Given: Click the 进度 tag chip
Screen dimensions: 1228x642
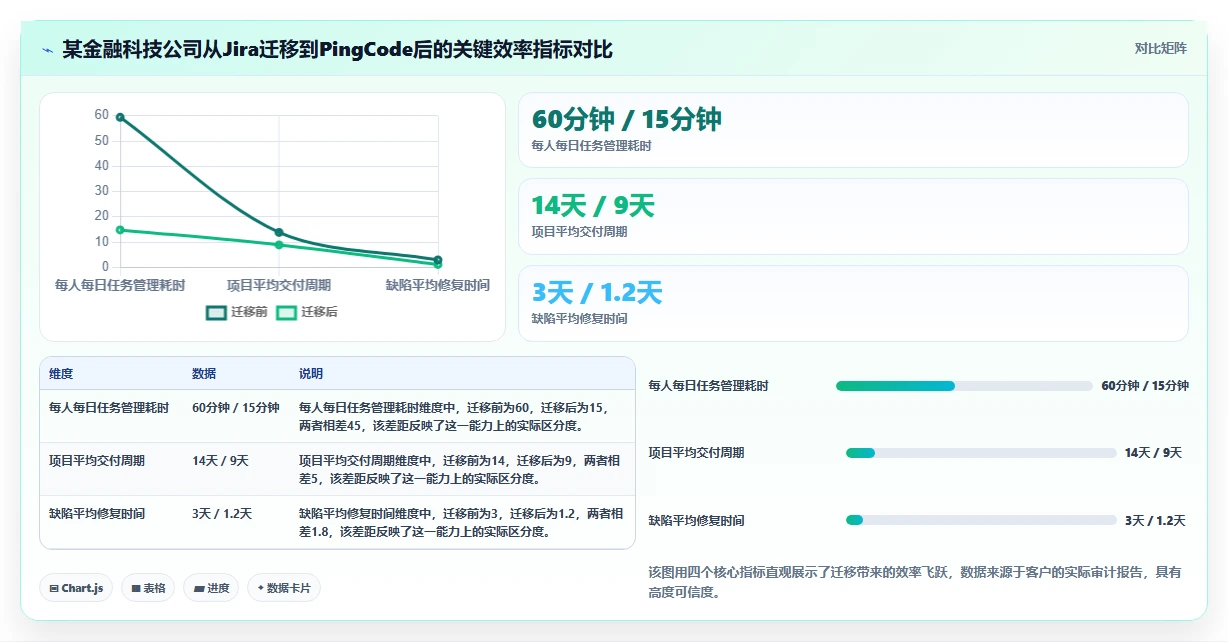Looking at the screenshot, I should [x=211, y=588].
